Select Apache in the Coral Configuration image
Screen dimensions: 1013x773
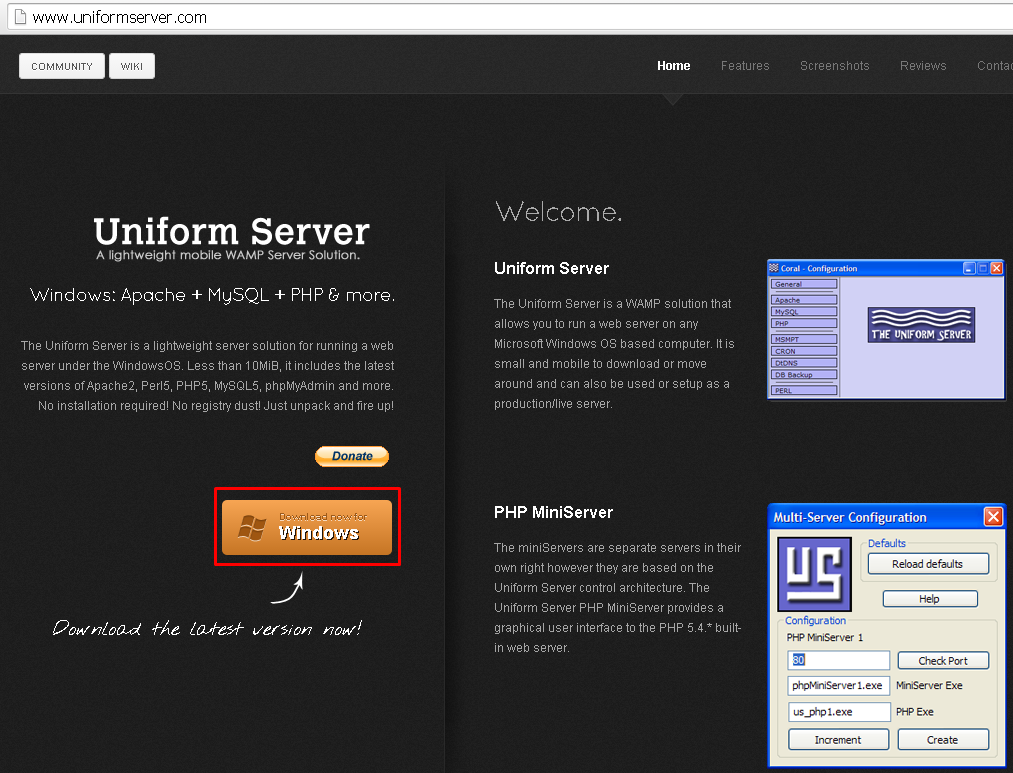pos(804,300)
